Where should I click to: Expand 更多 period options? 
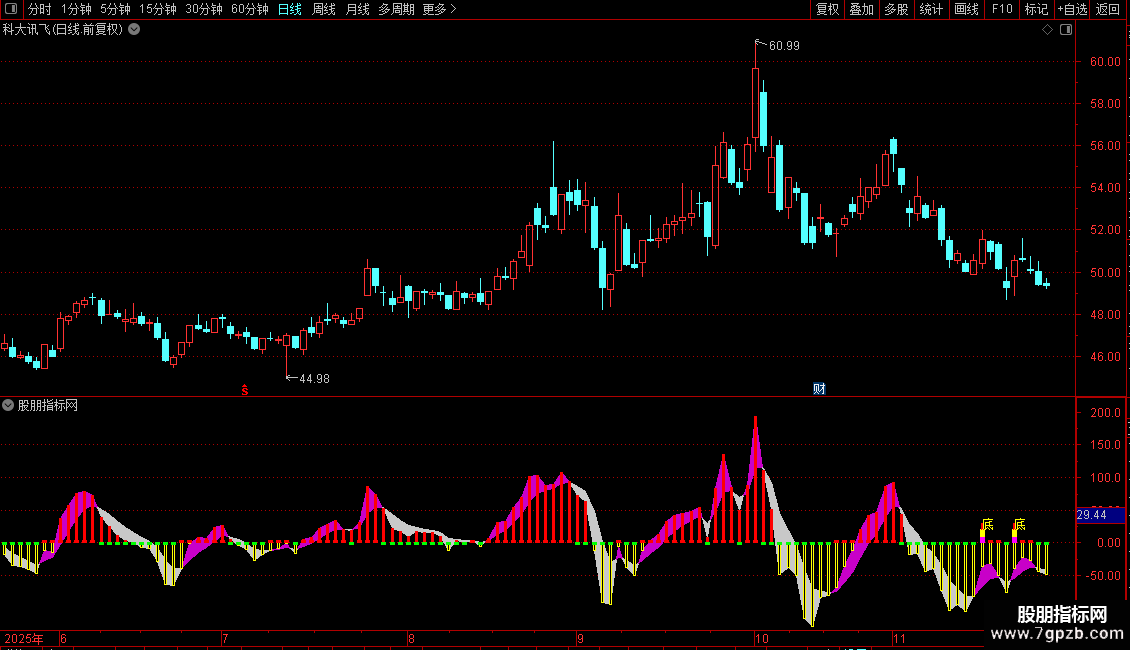coord(439,9)
